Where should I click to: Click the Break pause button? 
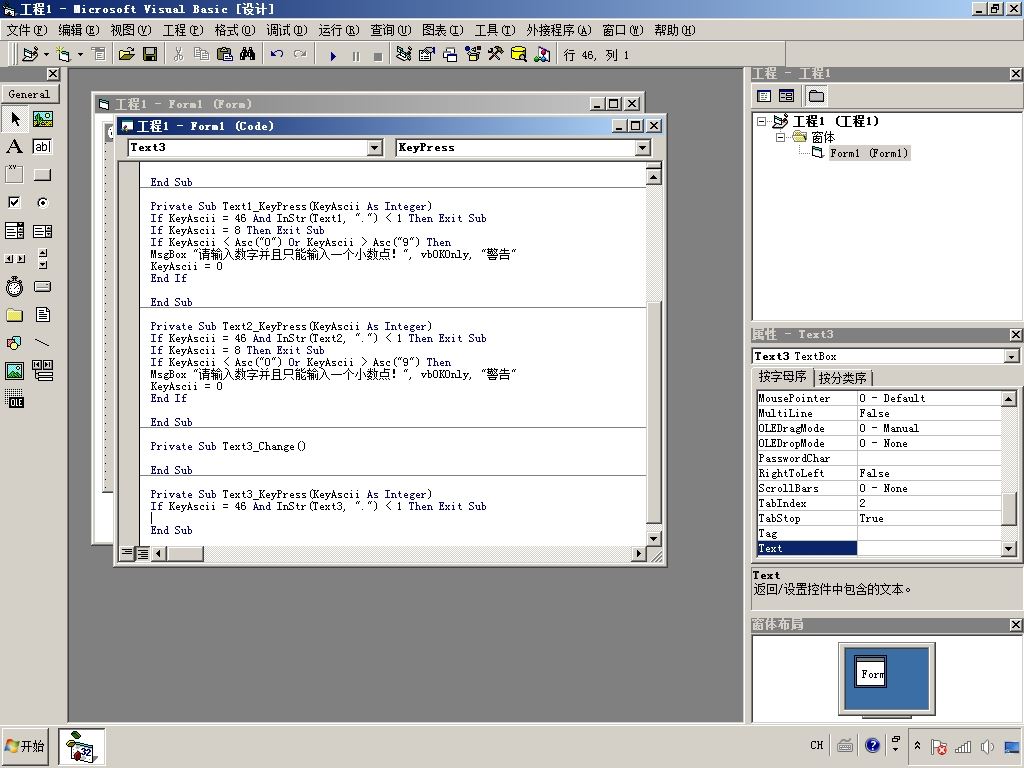(356, 56)
